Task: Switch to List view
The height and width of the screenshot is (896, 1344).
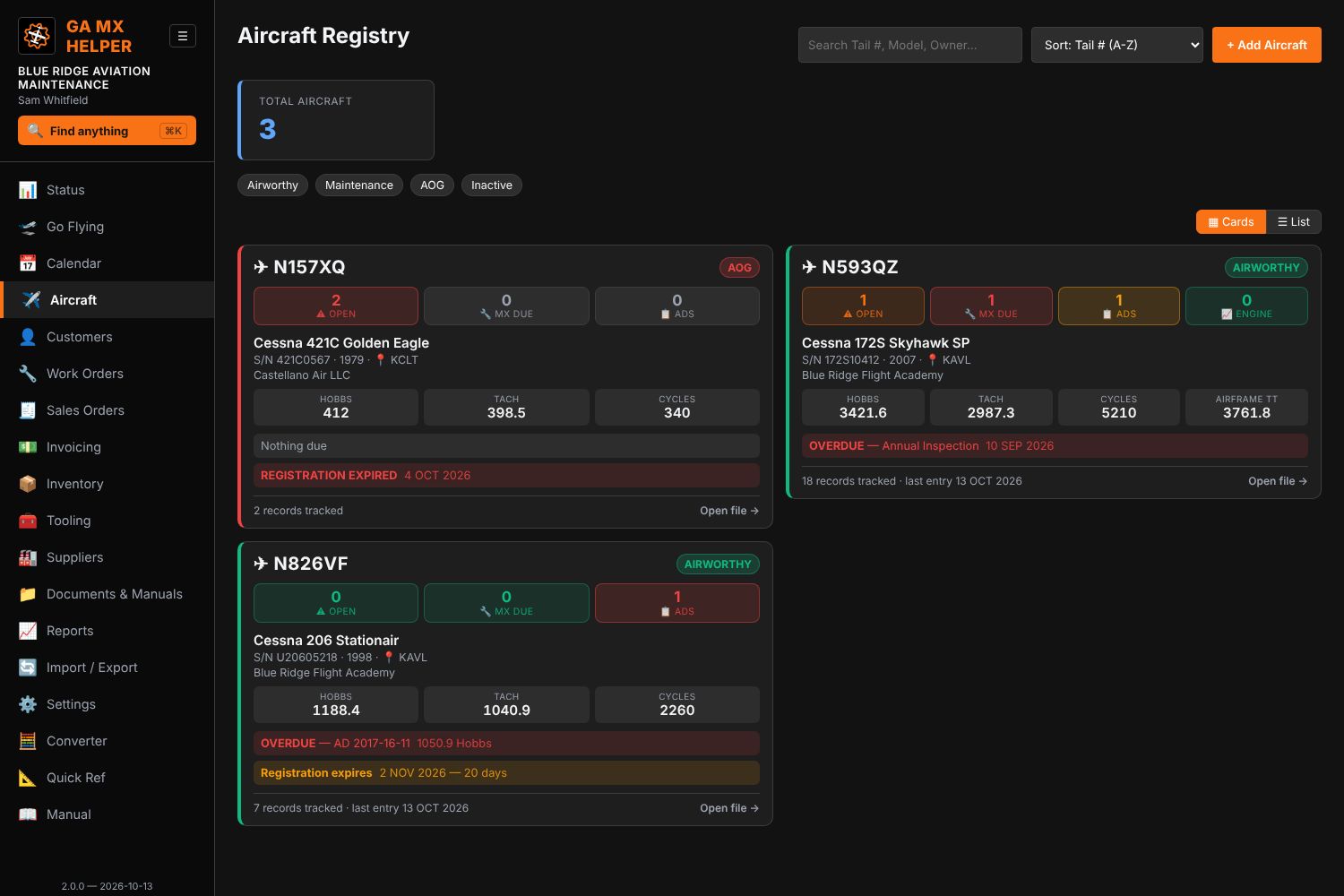Action: pos(1294,222)
